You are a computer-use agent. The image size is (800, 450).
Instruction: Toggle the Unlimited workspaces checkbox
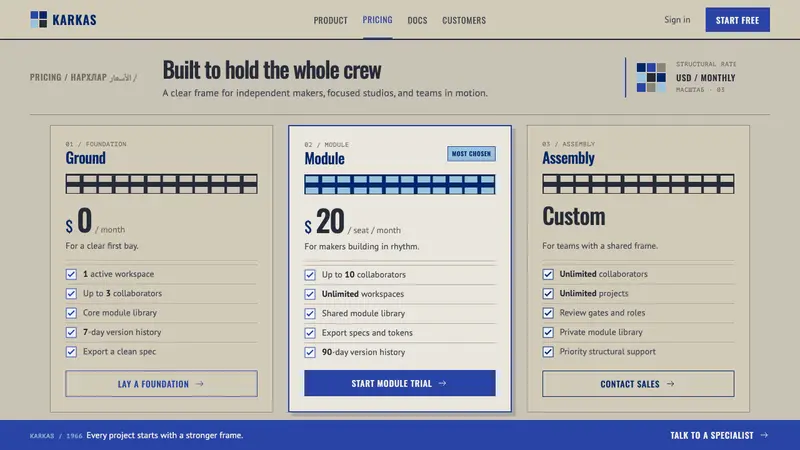coord(310,294)
